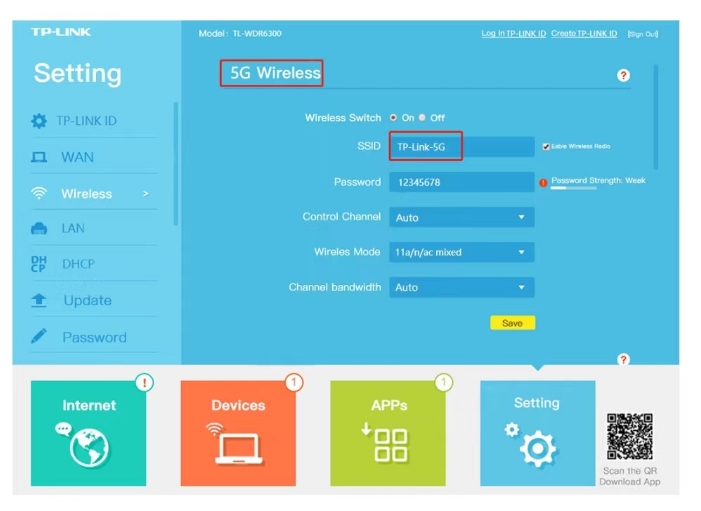Open the Devices tile

pyautogui.click(x=238, y=433)
